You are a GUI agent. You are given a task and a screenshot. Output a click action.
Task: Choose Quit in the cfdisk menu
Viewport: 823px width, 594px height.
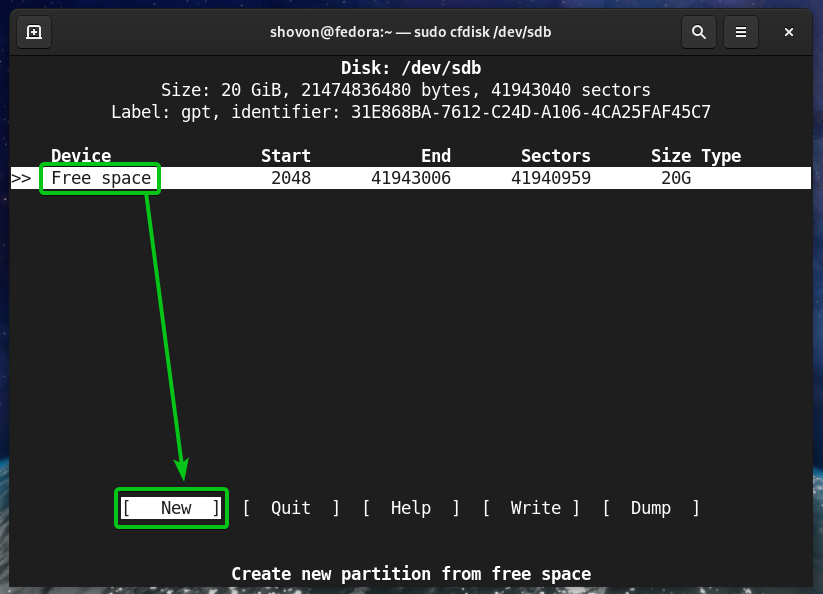[x=291, y=508]
